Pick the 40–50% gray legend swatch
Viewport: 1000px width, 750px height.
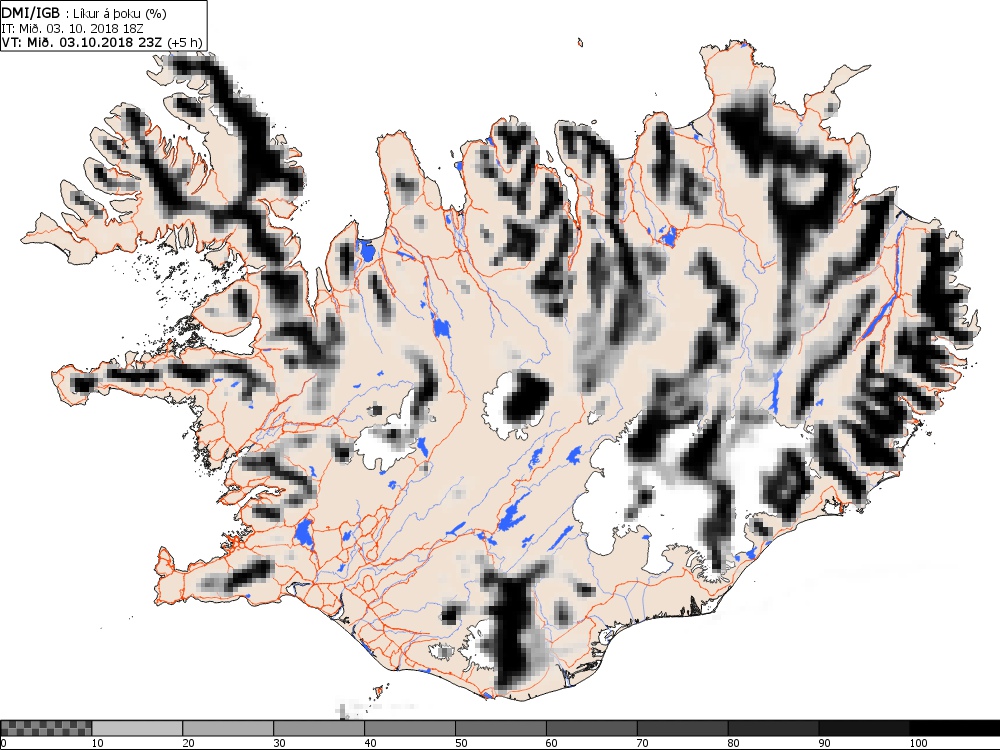(x=410, y=728)
